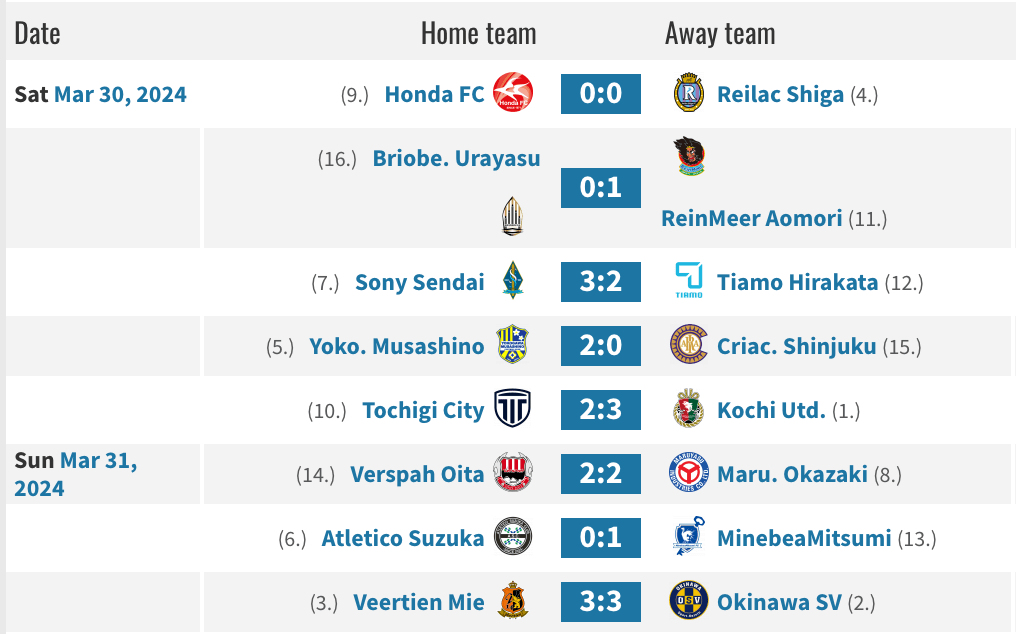Select the MinebeaMitsumi team name
Image resolution: width=1016 pixels, height=634 pixels.
(804, 538)
